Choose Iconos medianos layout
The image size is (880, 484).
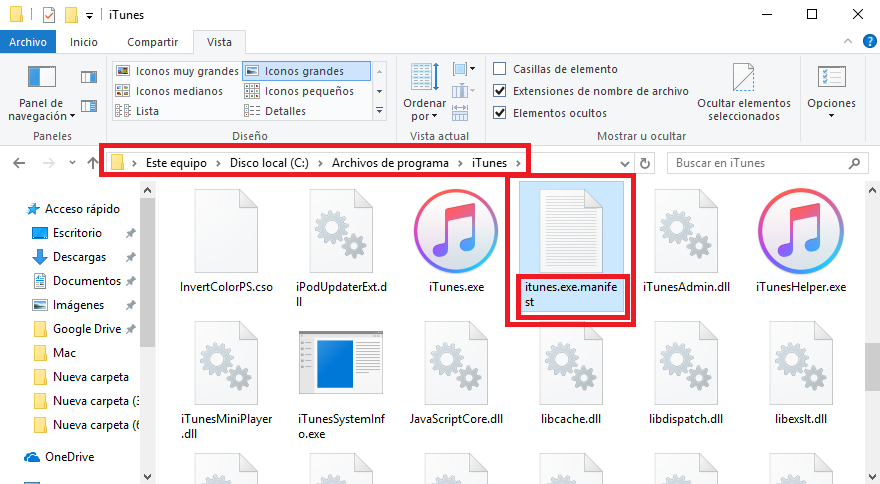coord(169,91)
